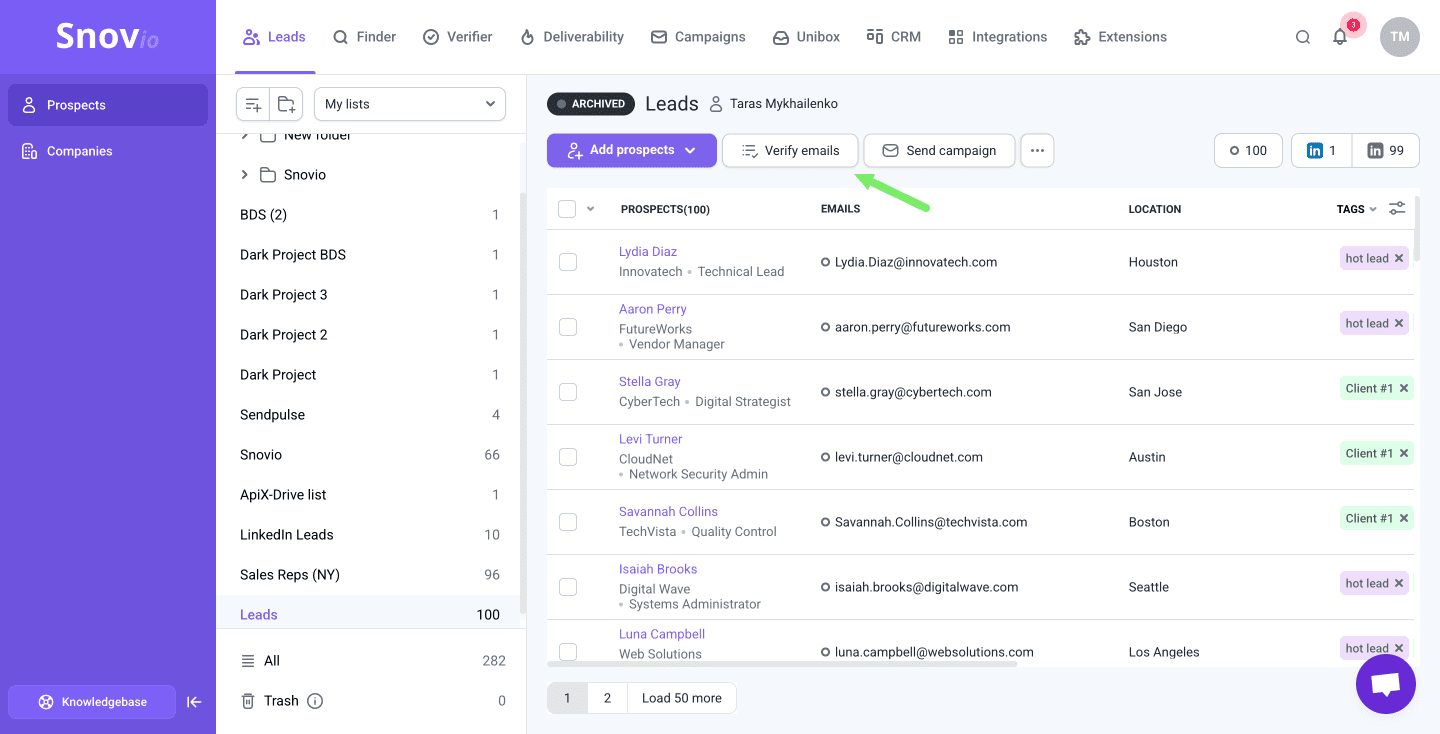Viewport: 1440px width, 734px height.
Task: Open table column settings icon
Action: click(x=1397, y=208)
